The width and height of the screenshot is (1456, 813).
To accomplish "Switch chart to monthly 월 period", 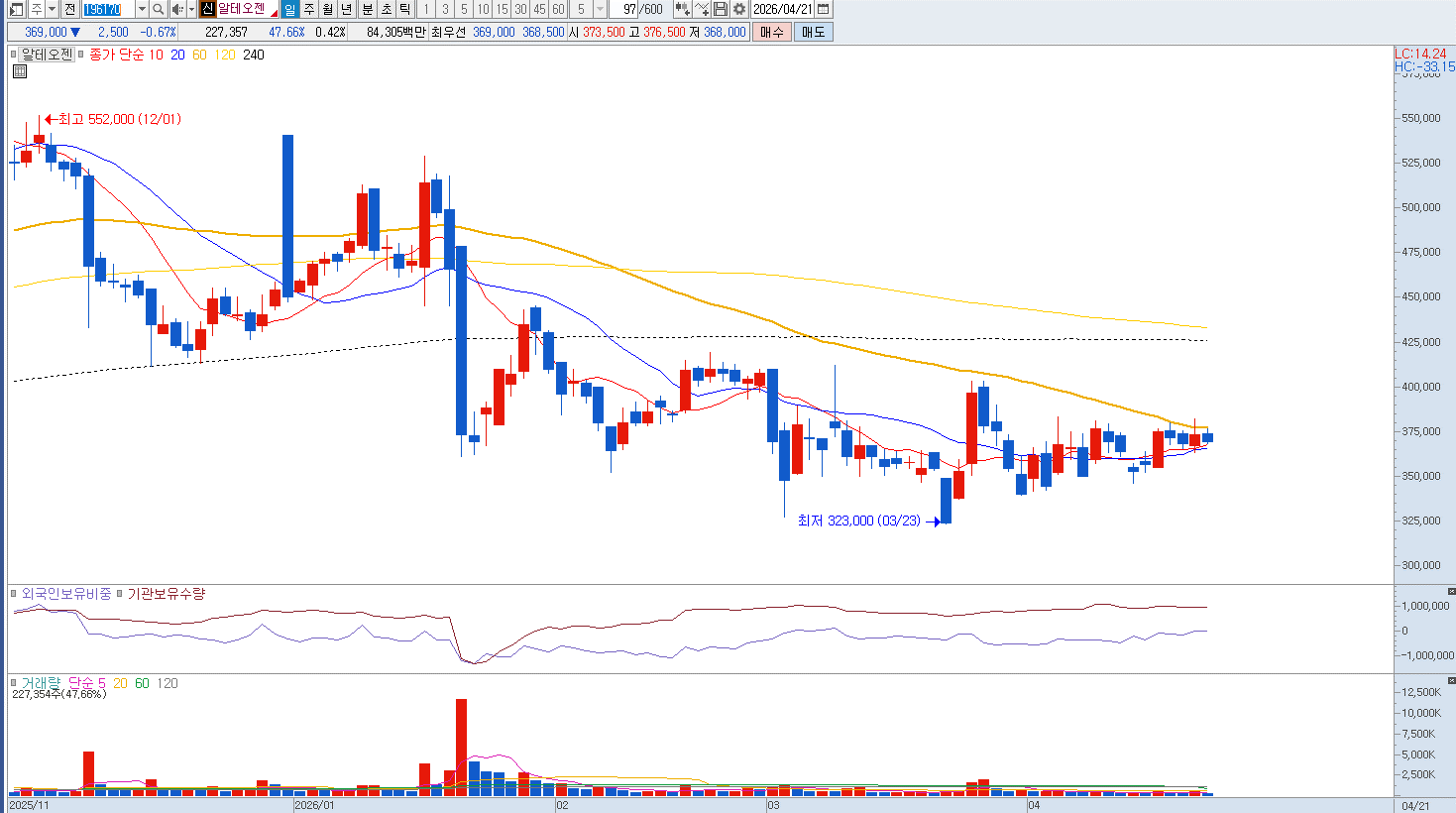I will (328, 9).
